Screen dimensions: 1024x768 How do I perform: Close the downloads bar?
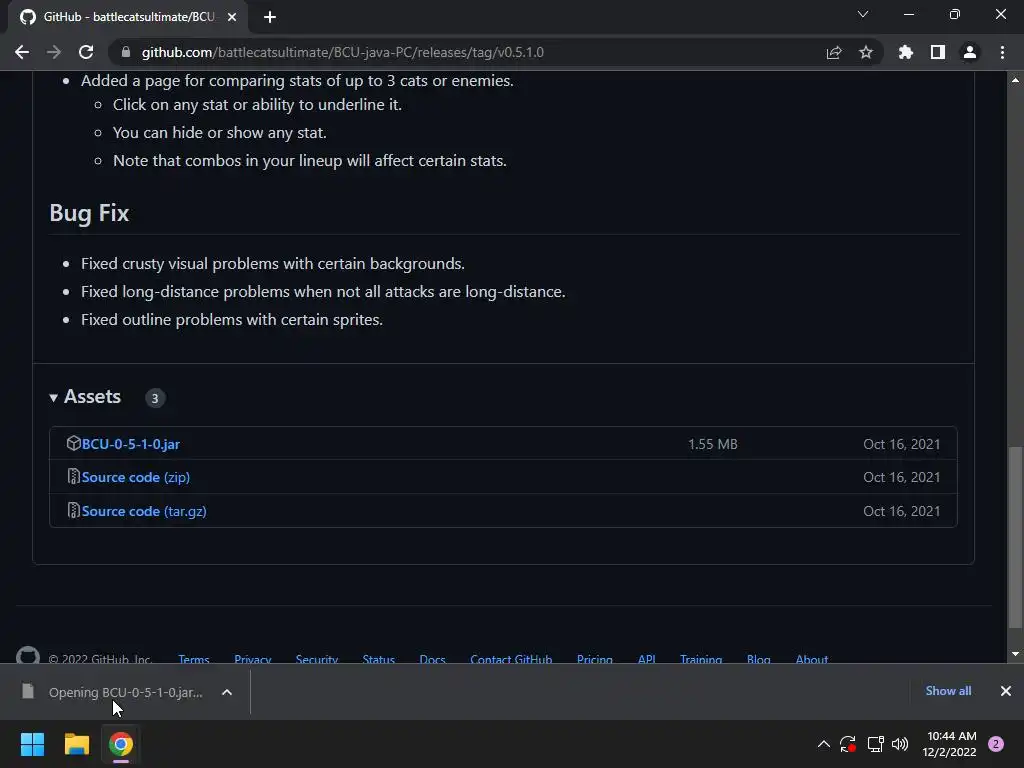tap(1006, 691)
